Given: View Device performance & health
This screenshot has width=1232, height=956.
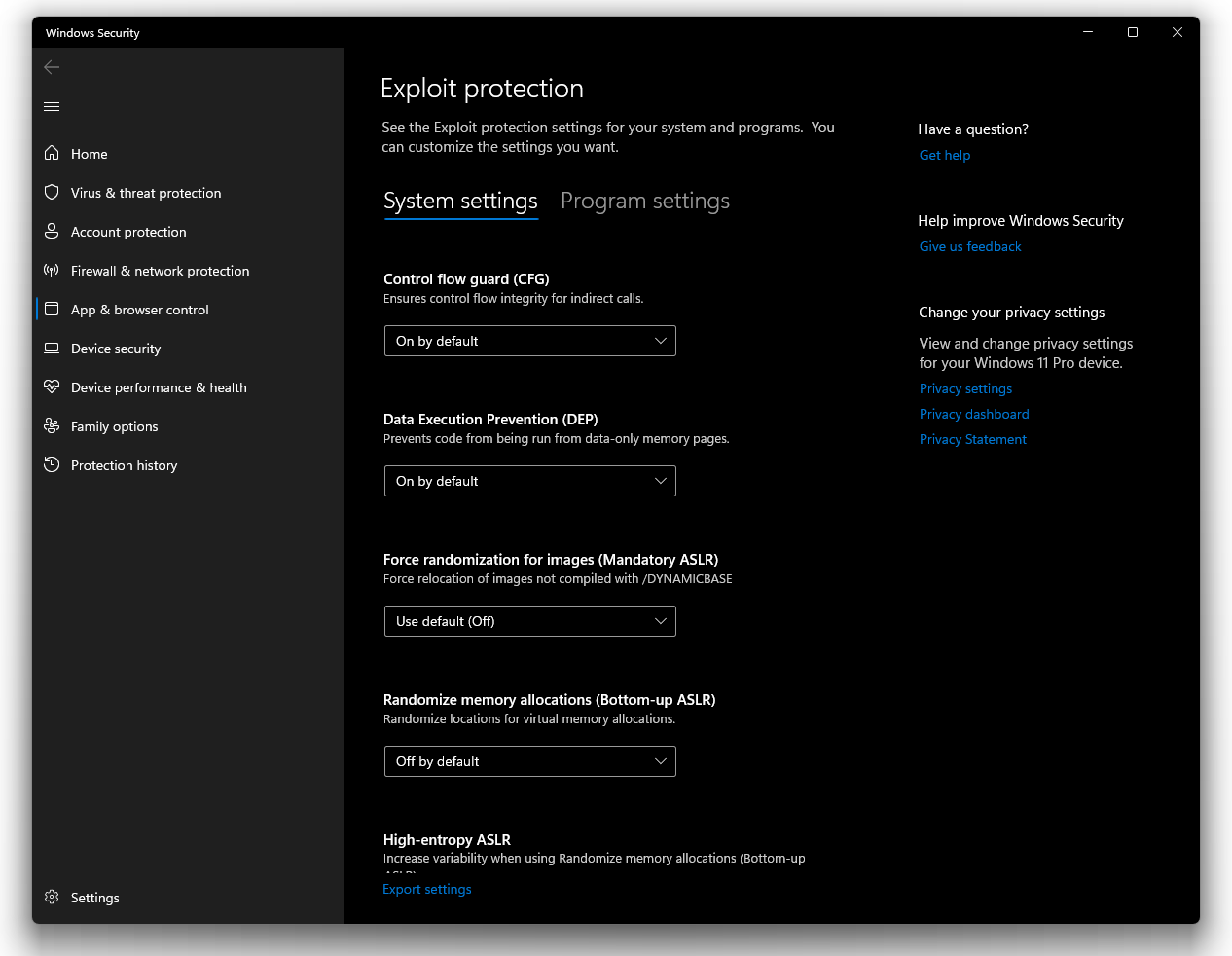Looking at the screenshot, I should pos(158,386).
